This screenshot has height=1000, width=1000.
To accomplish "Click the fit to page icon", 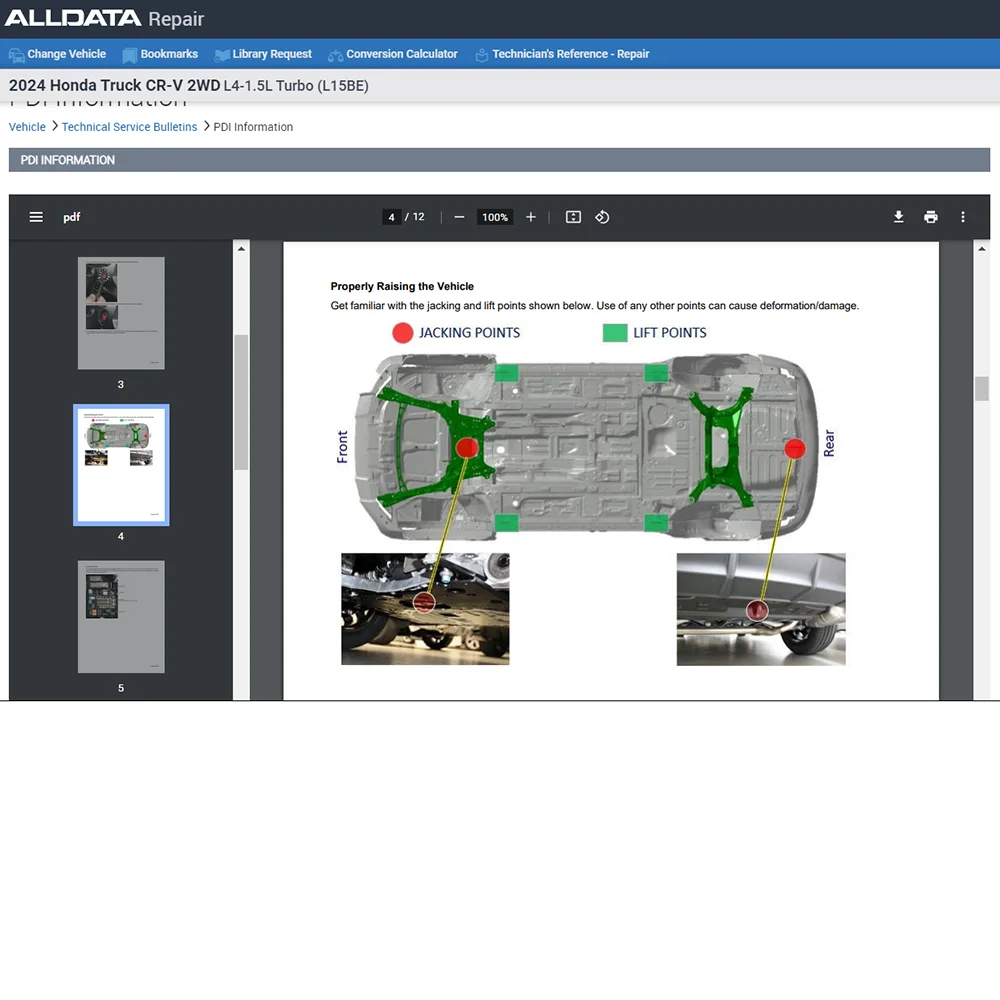I will (x=573, y=217).
